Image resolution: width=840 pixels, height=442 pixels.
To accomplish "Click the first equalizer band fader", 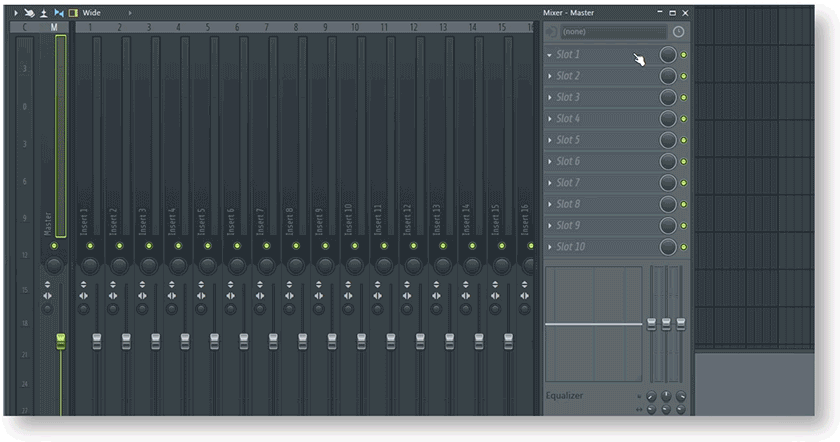I will (x=651, y=324).
